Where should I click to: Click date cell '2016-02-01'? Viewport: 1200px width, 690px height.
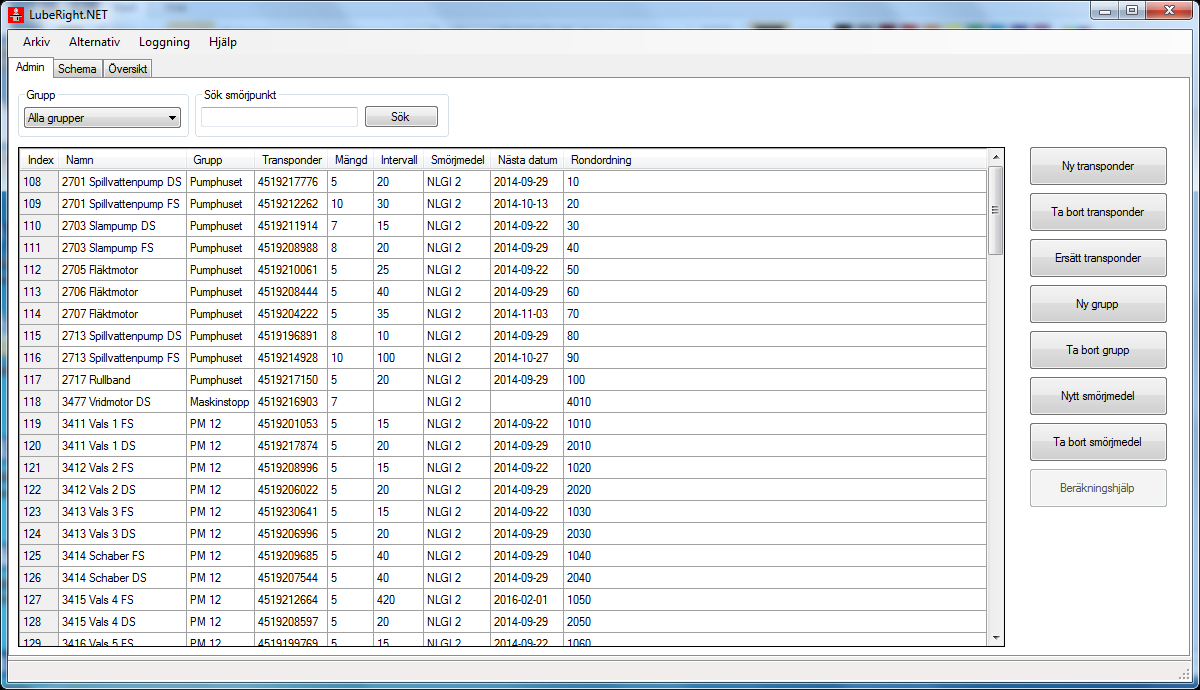(527, 600)
